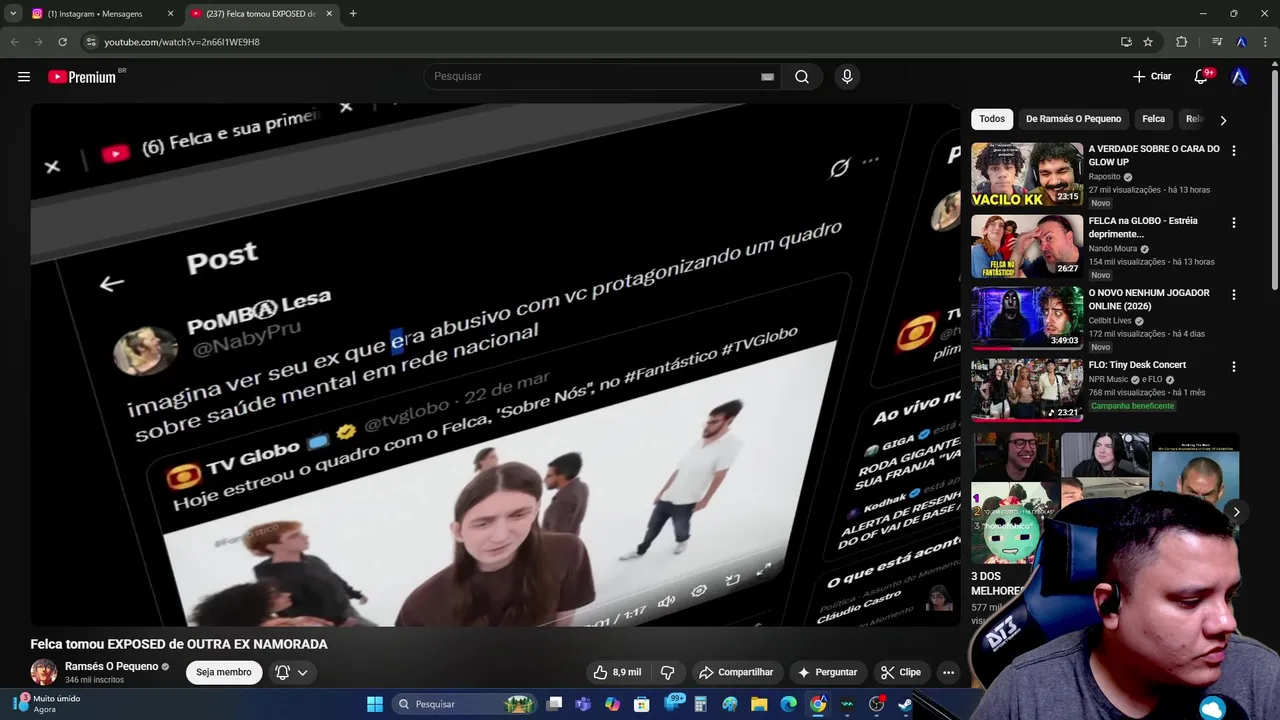Open Task View on taskbar
Screen dimensions: 1280x720
click(x=554, y=704)
